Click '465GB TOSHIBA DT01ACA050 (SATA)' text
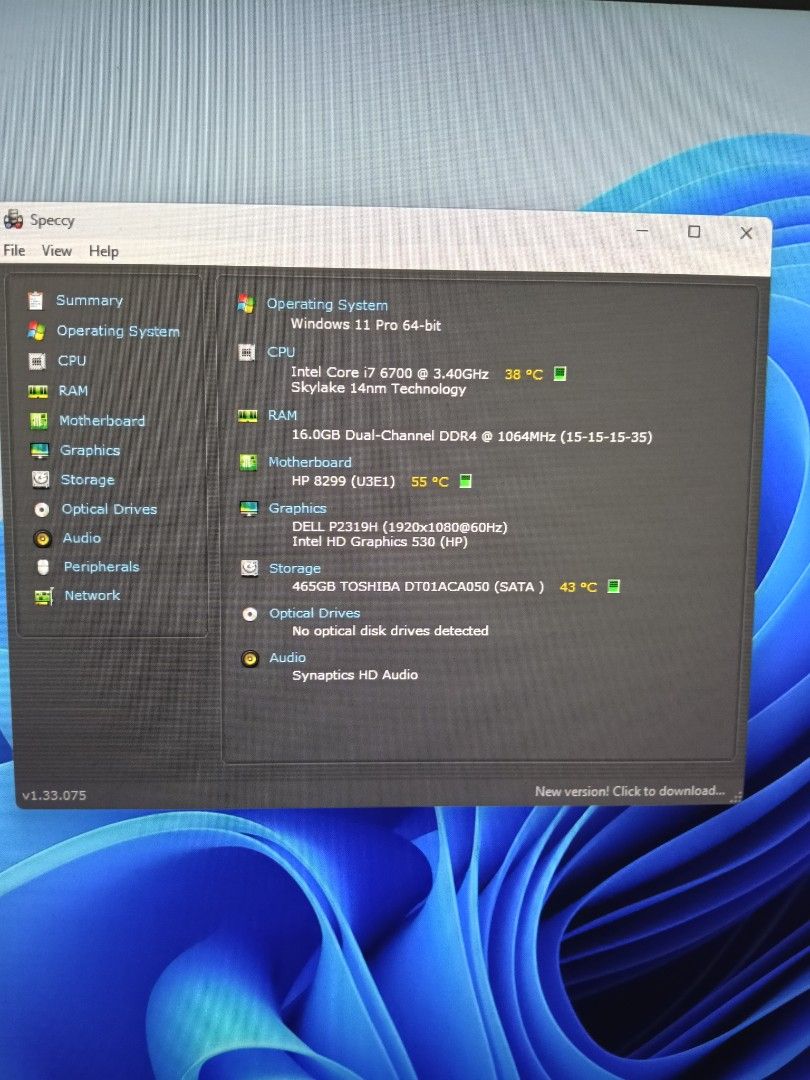This screenshot has width=810, height=1080. click(x=418, y=586)
